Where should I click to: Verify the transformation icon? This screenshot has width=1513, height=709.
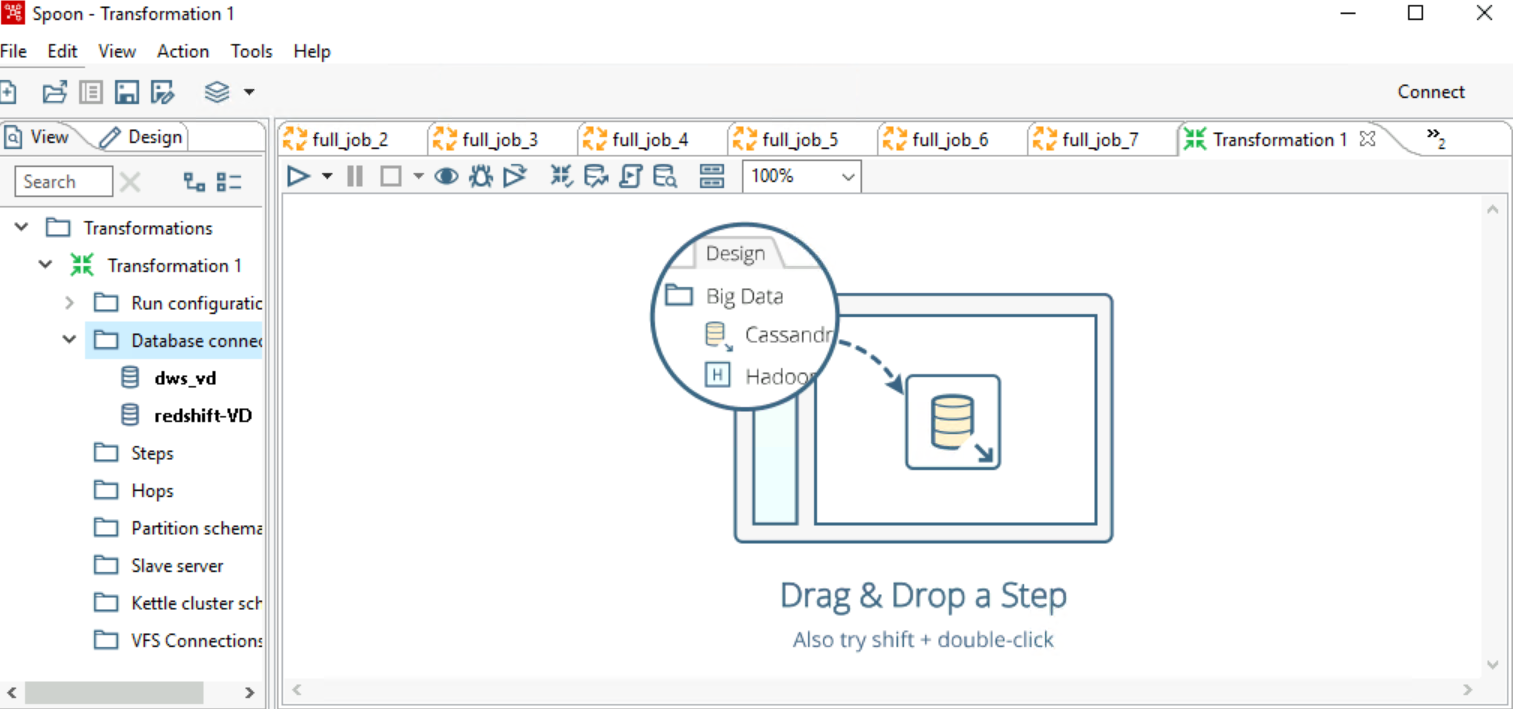click(x=562, y=177)
